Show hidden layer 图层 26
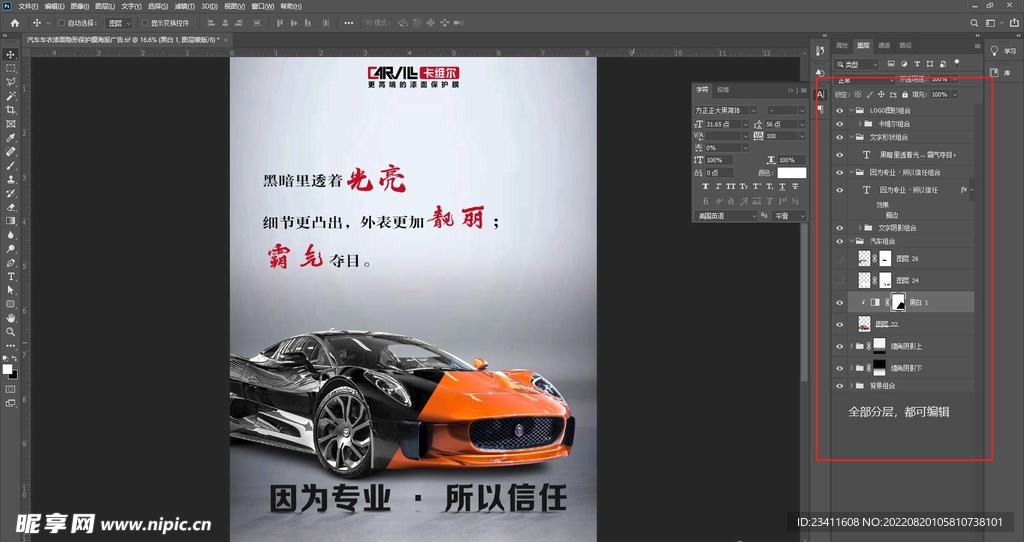Screen dimensions: 1024x542 click(x=840, y=259)
